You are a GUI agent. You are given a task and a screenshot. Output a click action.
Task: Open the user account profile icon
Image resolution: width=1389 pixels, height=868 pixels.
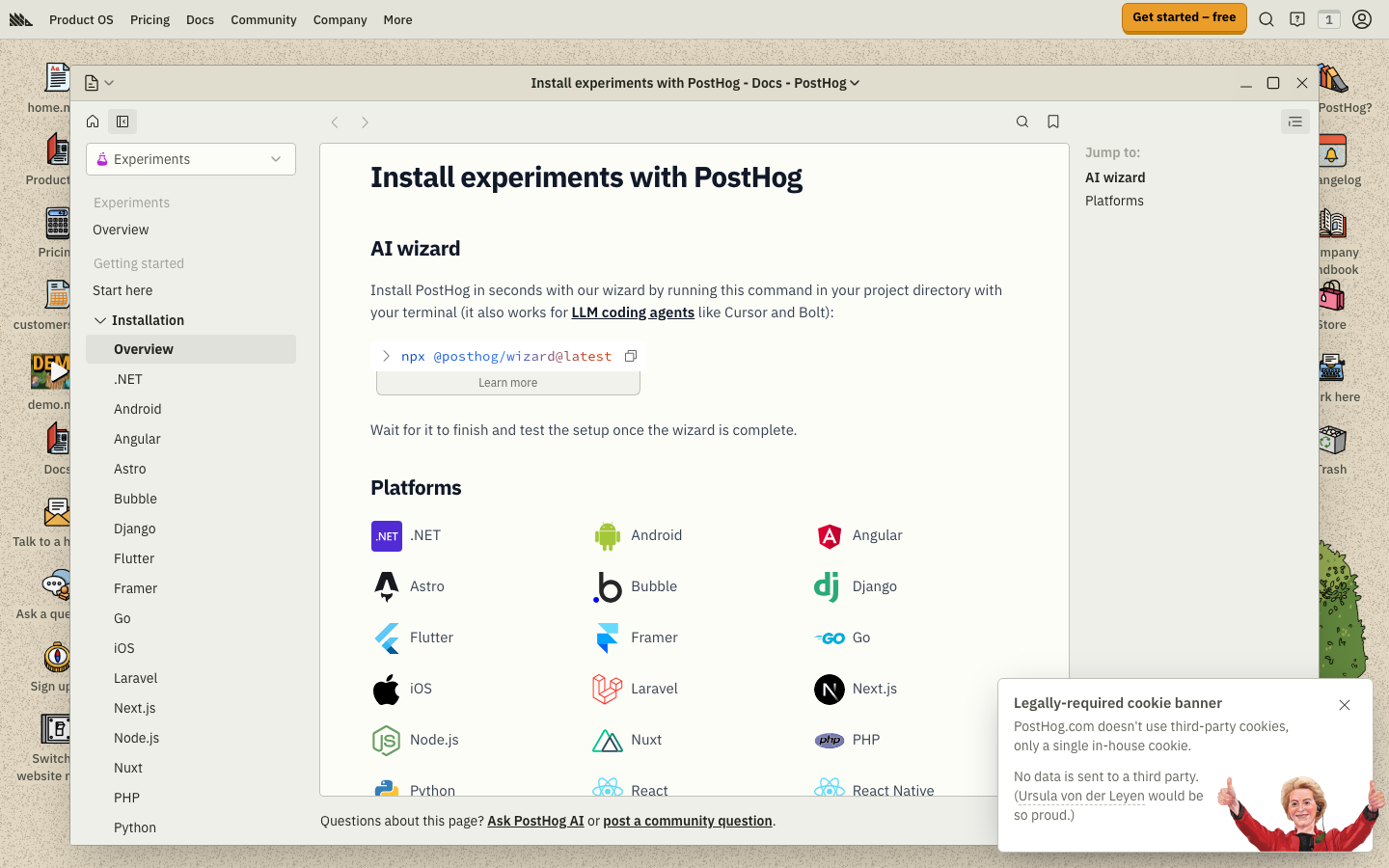pos(1362,19)
